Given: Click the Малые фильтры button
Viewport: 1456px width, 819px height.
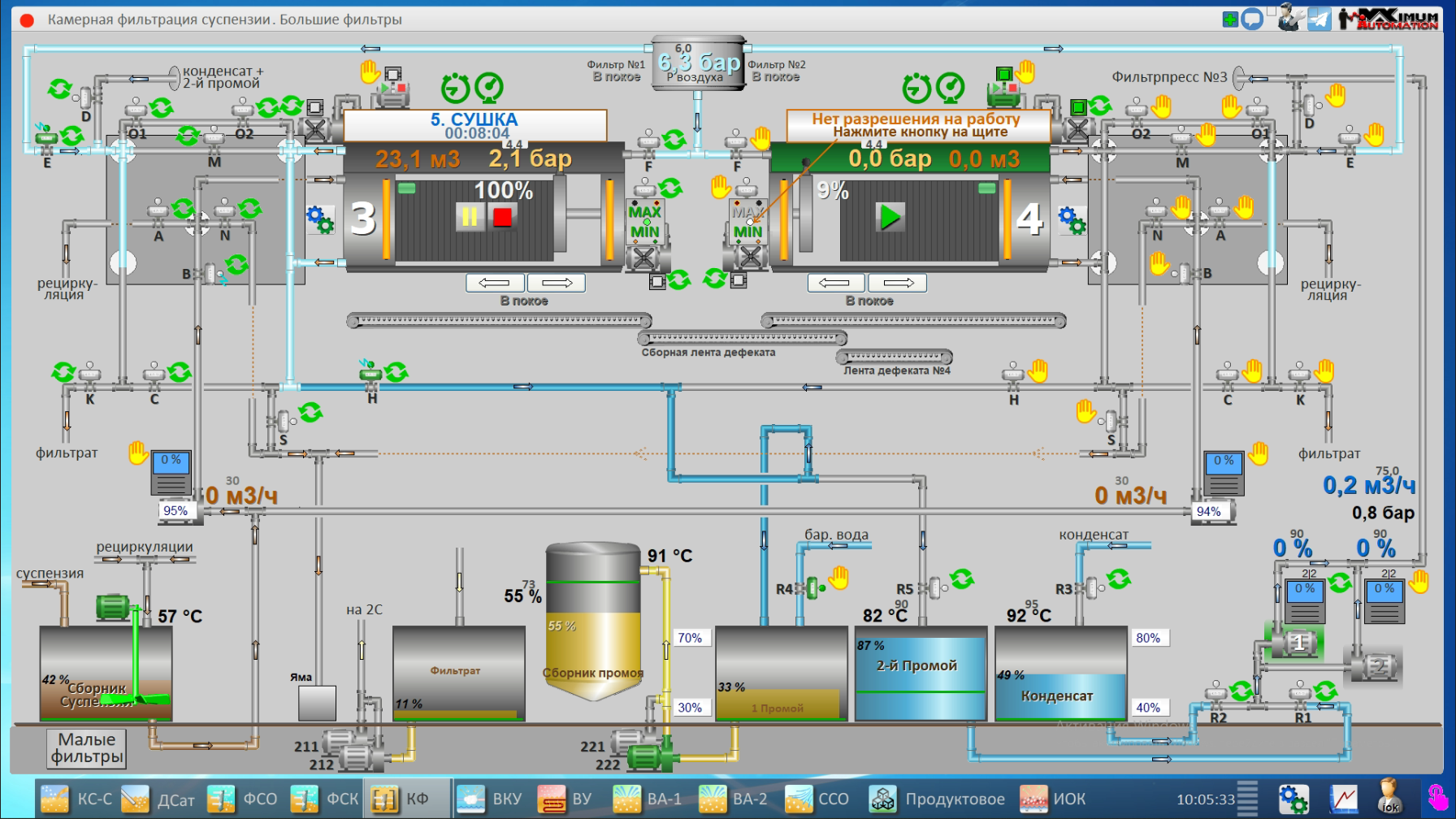Looking at the screenshot, I should [87, 748].
